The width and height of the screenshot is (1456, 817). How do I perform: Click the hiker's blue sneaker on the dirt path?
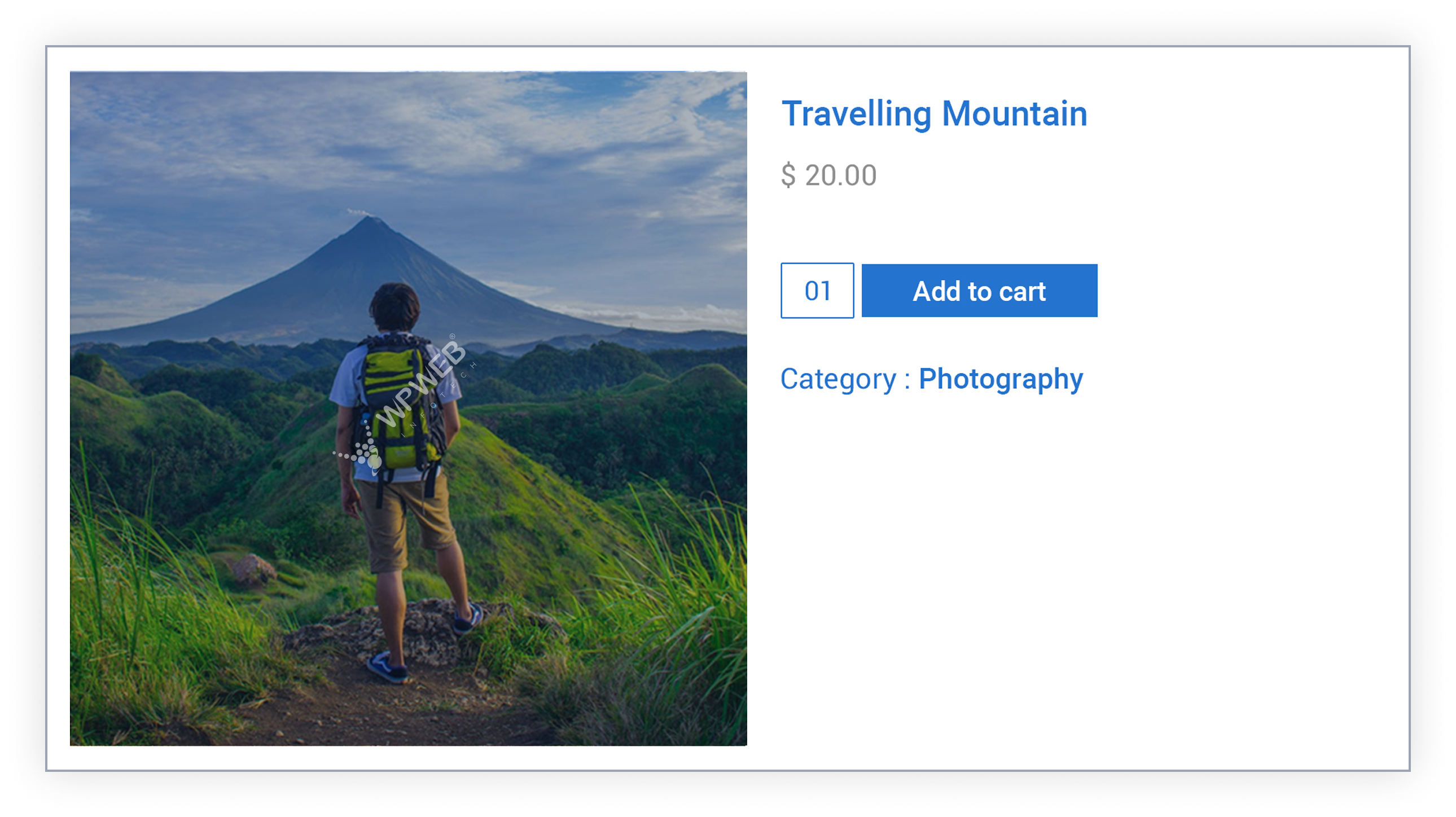[387, 667]
